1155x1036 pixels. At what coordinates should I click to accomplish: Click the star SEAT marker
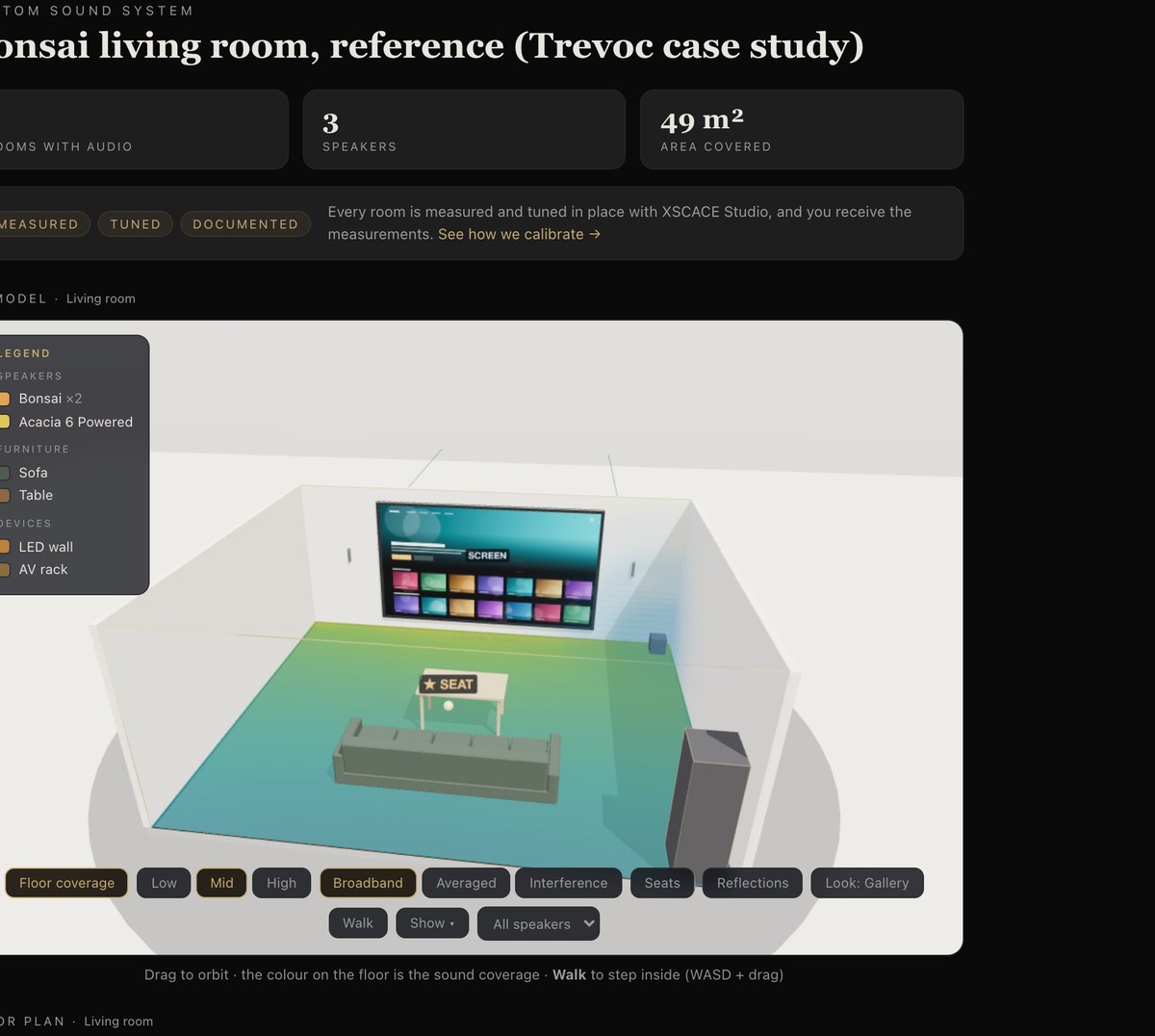(449, 684)
